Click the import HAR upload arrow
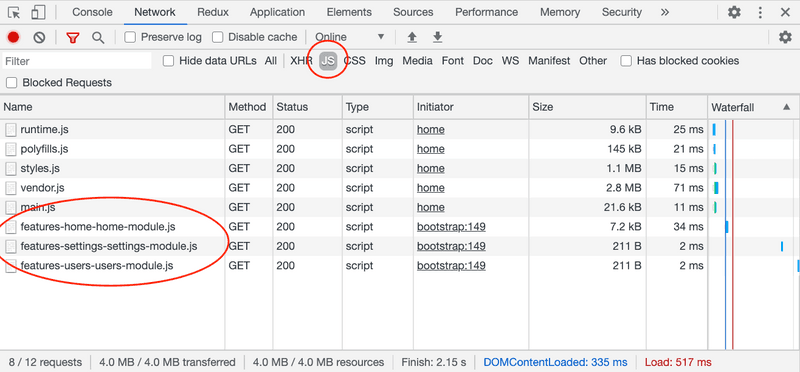Screen dimensions: 800x372 pyautogui.click(x=412, y=37)
